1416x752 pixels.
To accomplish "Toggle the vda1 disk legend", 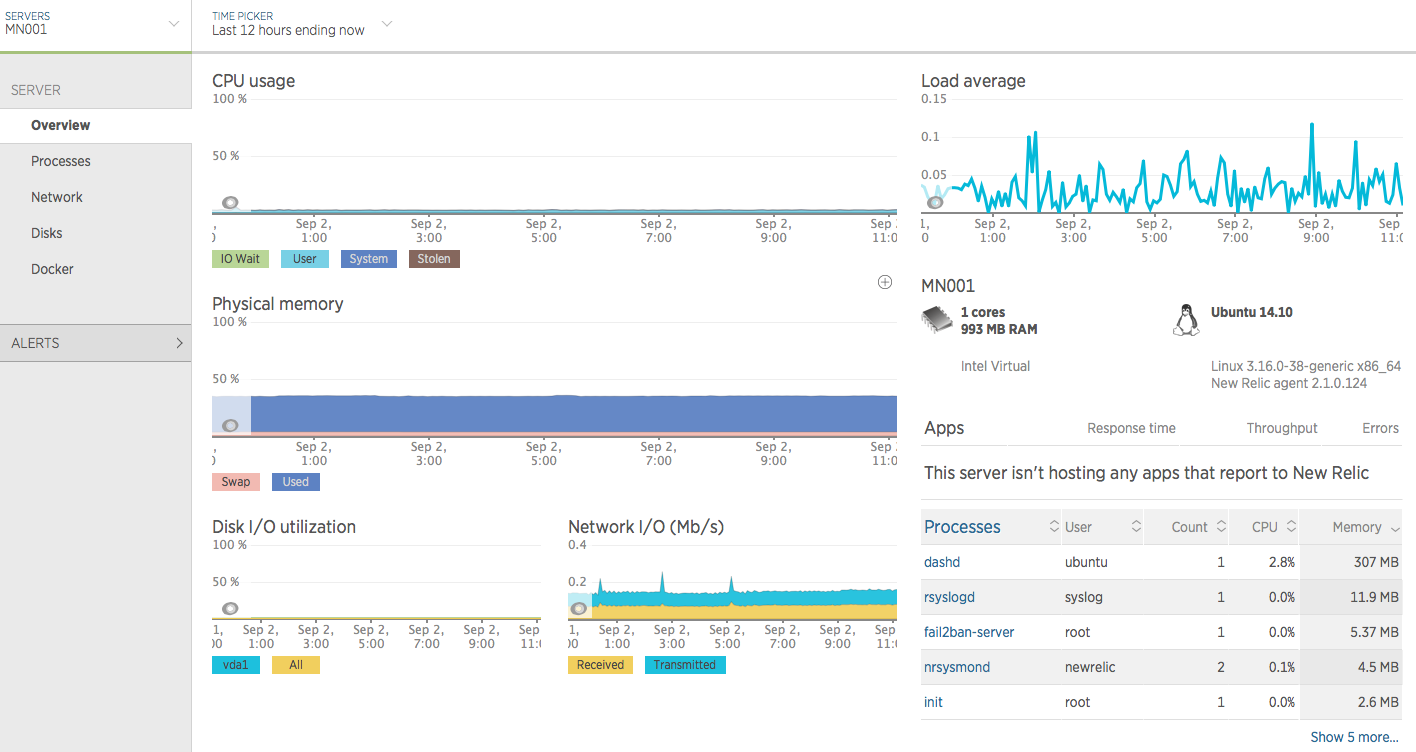I will click(236, 665).
